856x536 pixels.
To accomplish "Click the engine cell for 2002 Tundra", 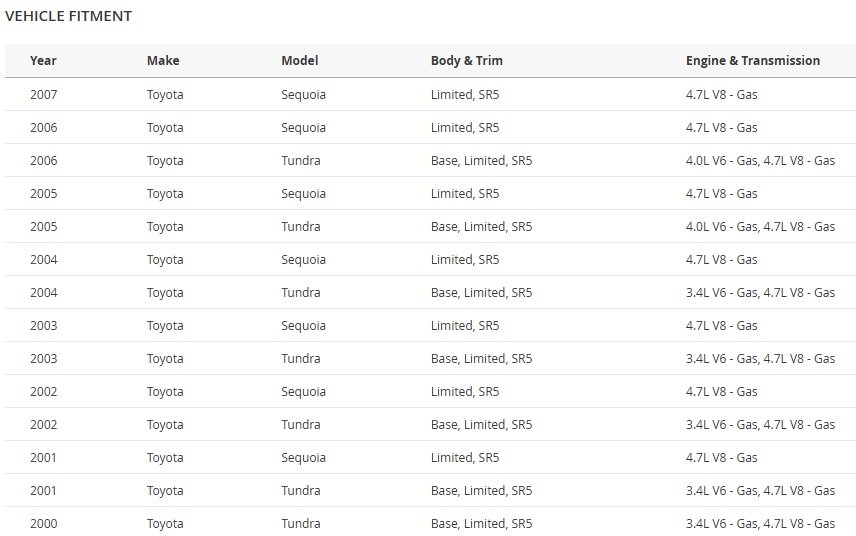I will point(760,425).
